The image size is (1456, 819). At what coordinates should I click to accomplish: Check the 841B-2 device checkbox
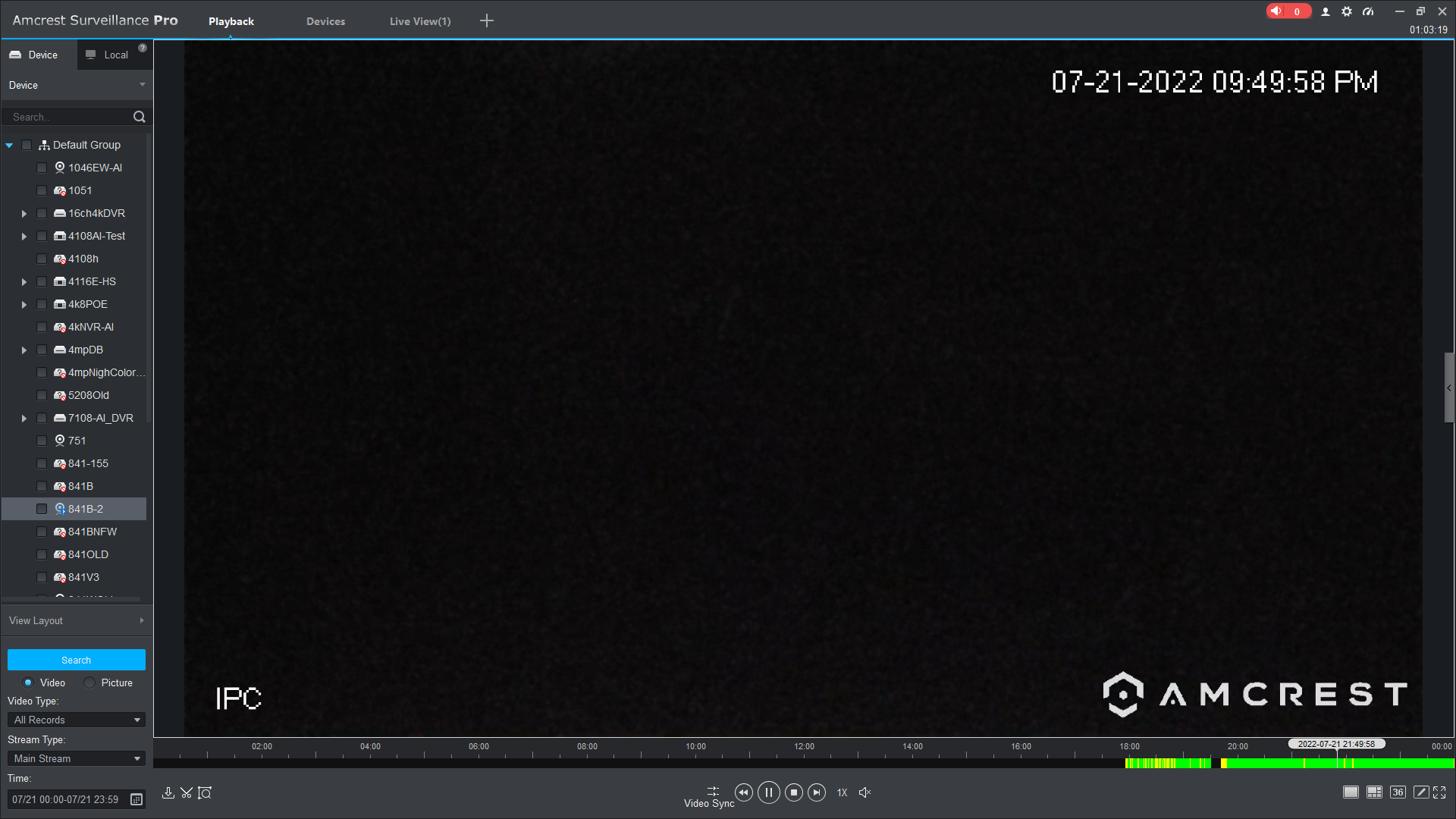point(42,509)
